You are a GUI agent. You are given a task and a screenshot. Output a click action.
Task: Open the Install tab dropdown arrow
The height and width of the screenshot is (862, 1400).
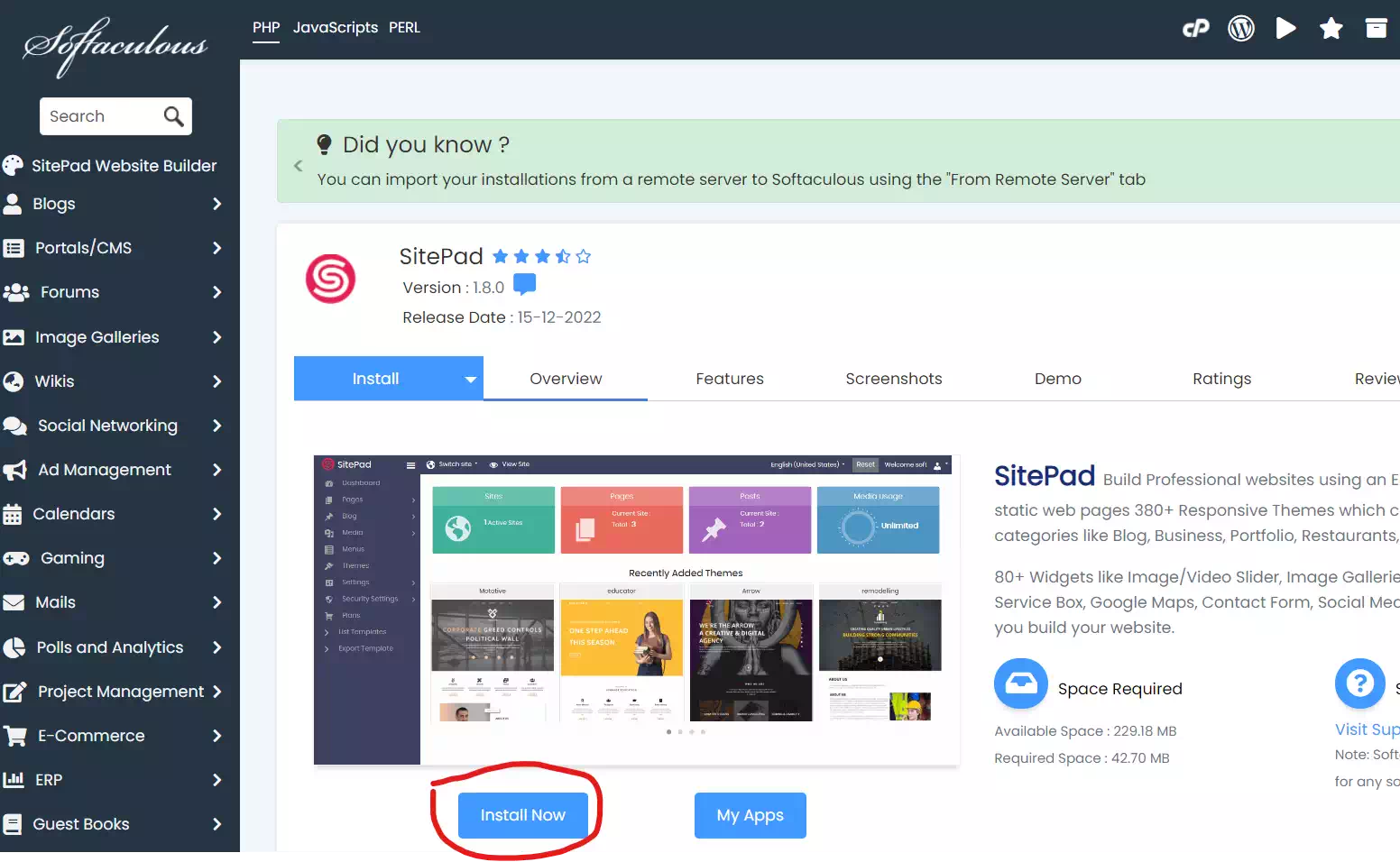point(470,380)
